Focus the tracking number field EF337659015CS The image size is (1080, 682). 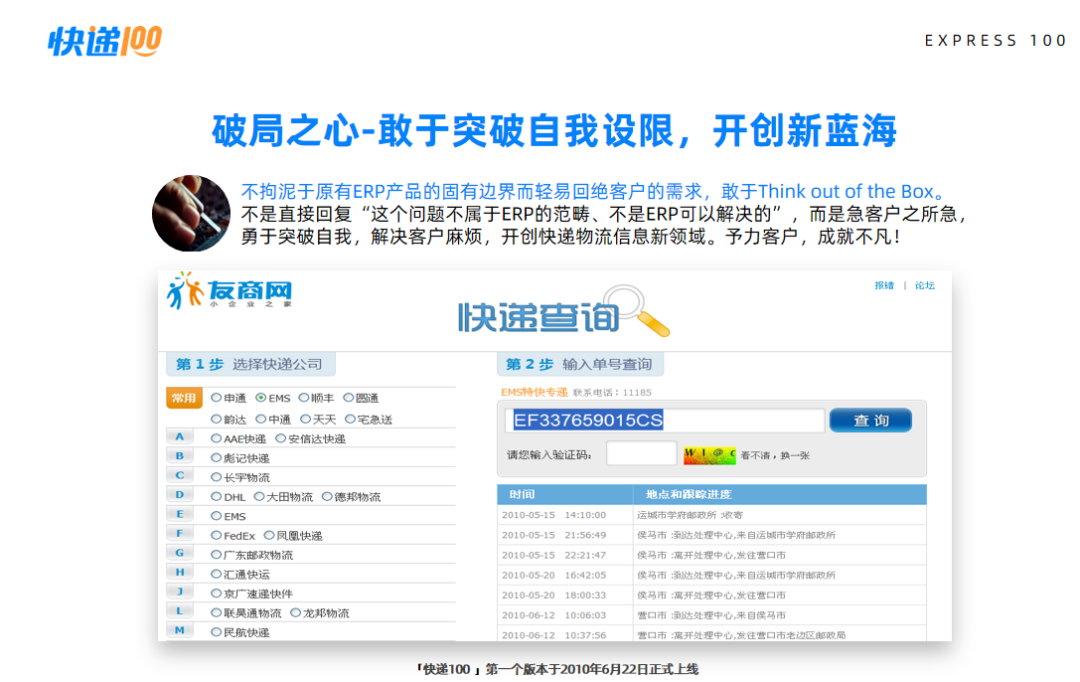coord(665,420)
